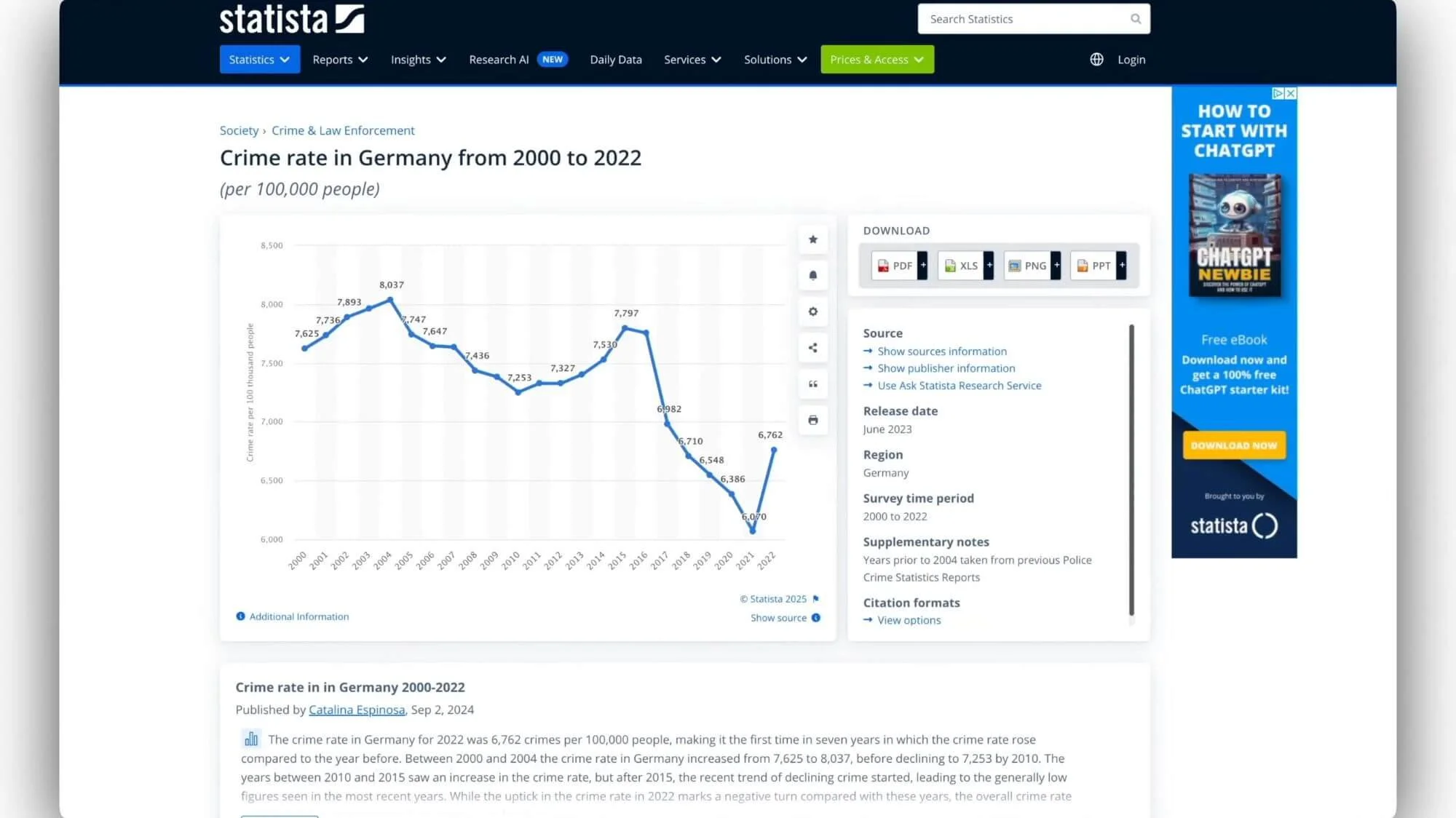1456x818 pixels.
Task: Open the Insights menu
Action: coord(418,60)
